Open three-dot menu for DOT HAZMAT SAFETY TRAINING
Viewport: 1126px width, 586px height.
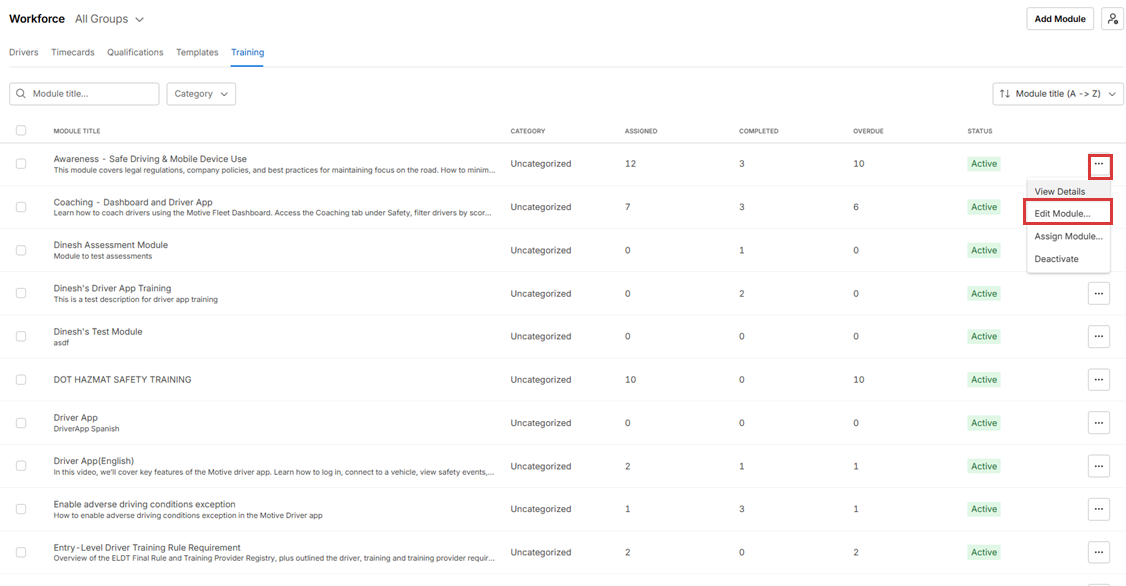pos(1099,380)
